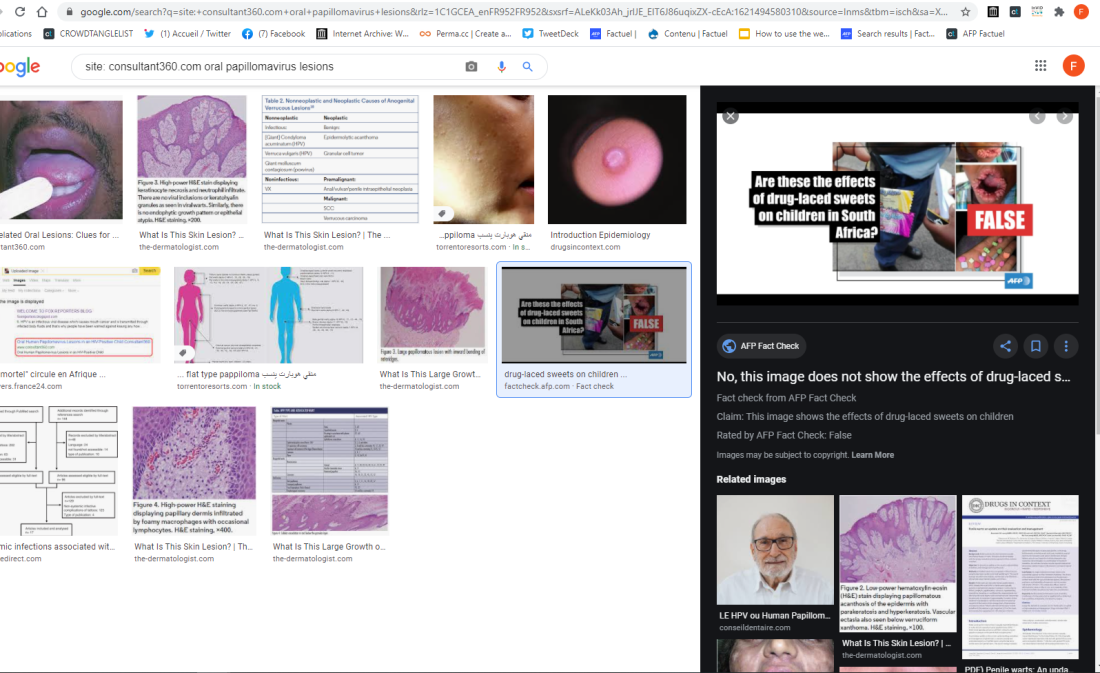The image size is (1100, 673).
Task: Open the Google account avatar F
Action: (x=1073, y=65)
